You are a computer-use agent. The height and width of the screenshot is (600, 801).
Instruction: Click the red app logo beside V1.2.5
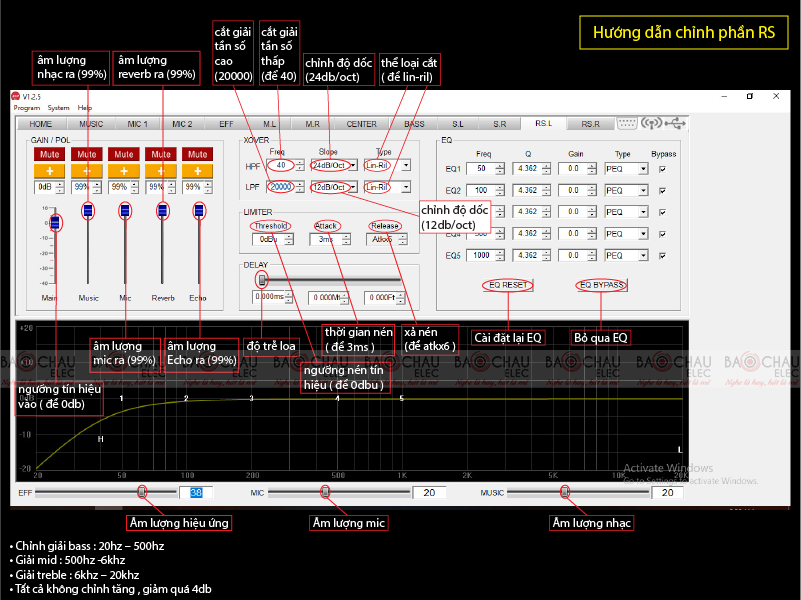[15, 97]
